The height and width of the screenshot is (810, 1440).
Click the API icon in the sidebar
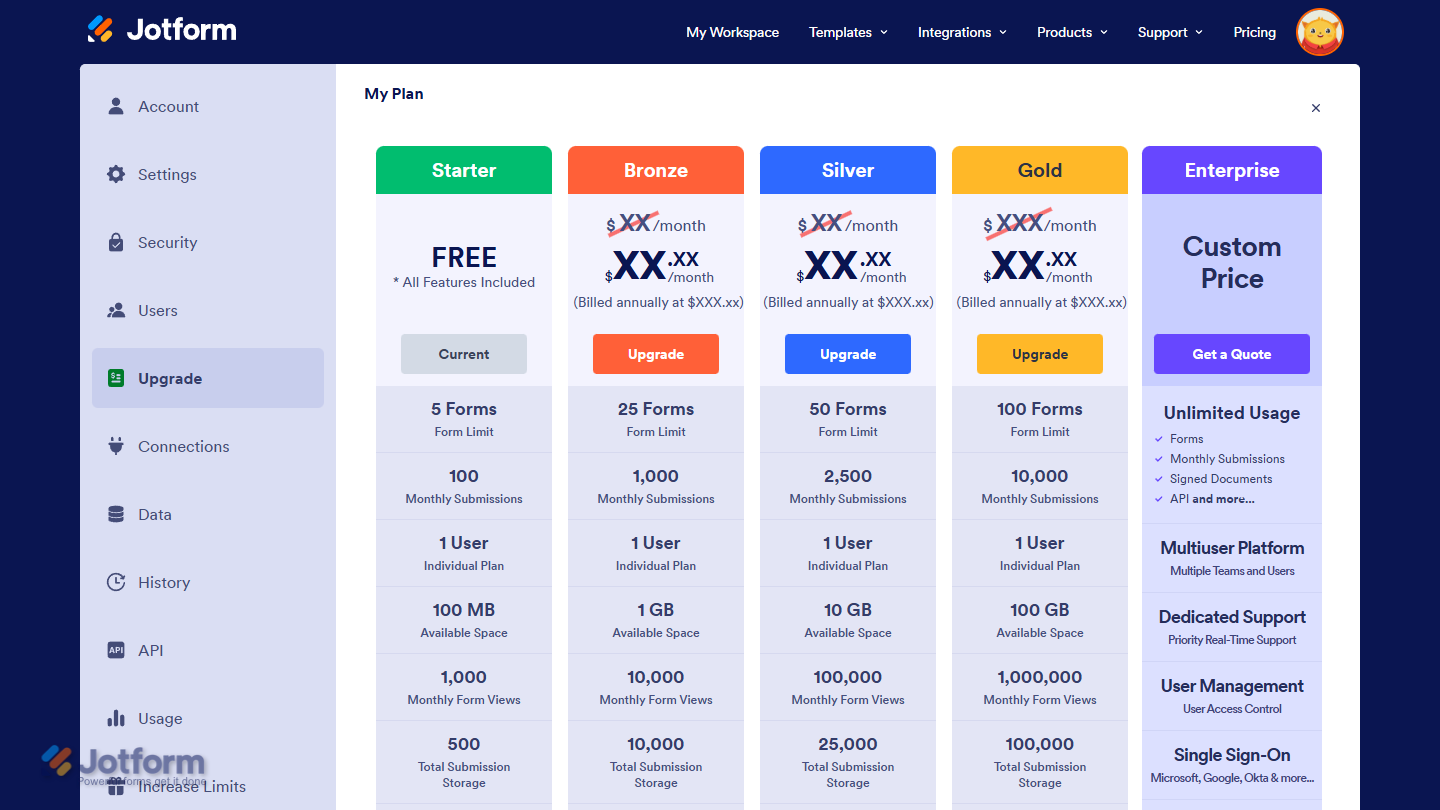click(x=116, y=650)
